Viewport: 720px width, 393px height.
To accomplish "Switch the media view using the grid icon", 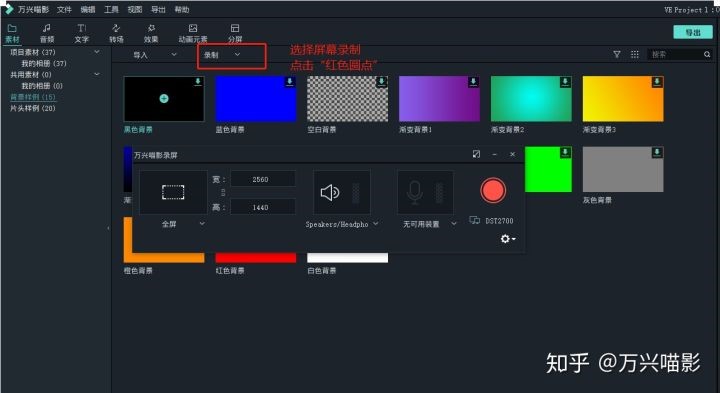I will click(635, 54).
